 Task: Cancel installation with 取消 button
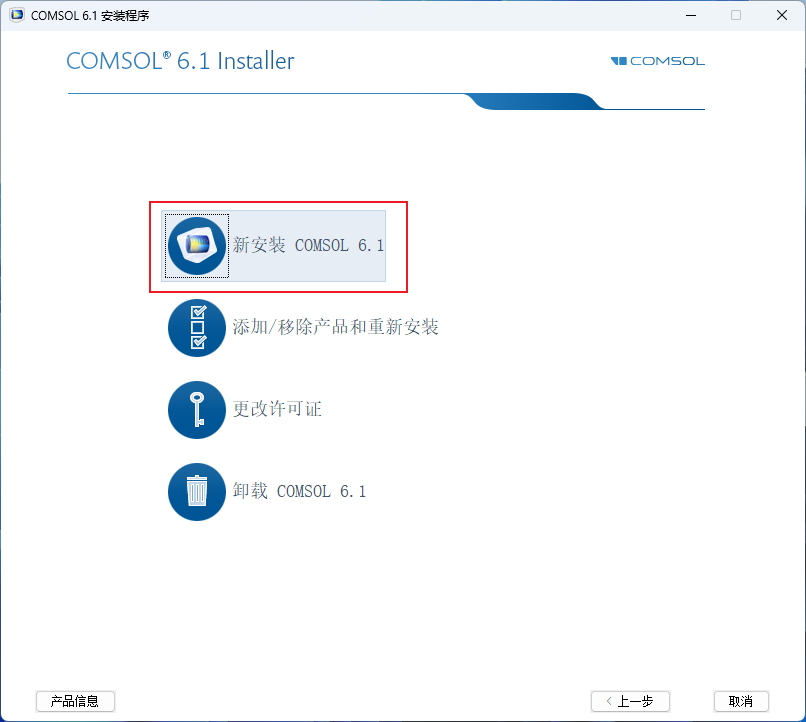741,701
